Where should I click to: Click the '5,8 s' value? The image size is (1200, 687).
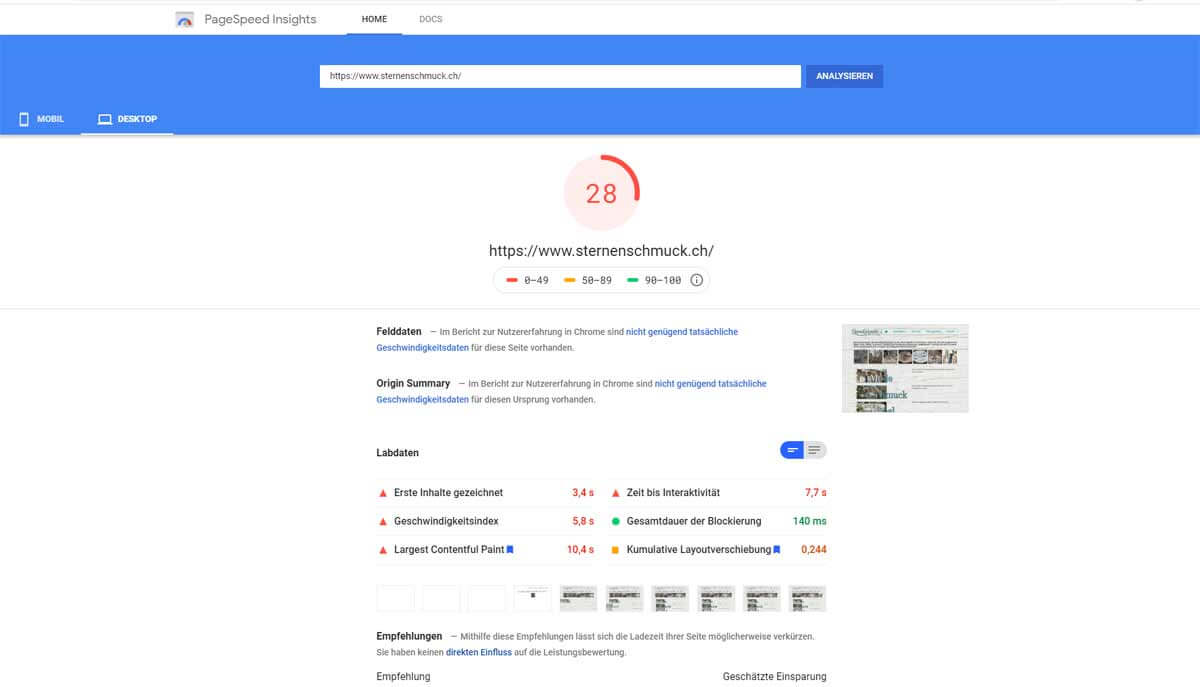point(583,521)
